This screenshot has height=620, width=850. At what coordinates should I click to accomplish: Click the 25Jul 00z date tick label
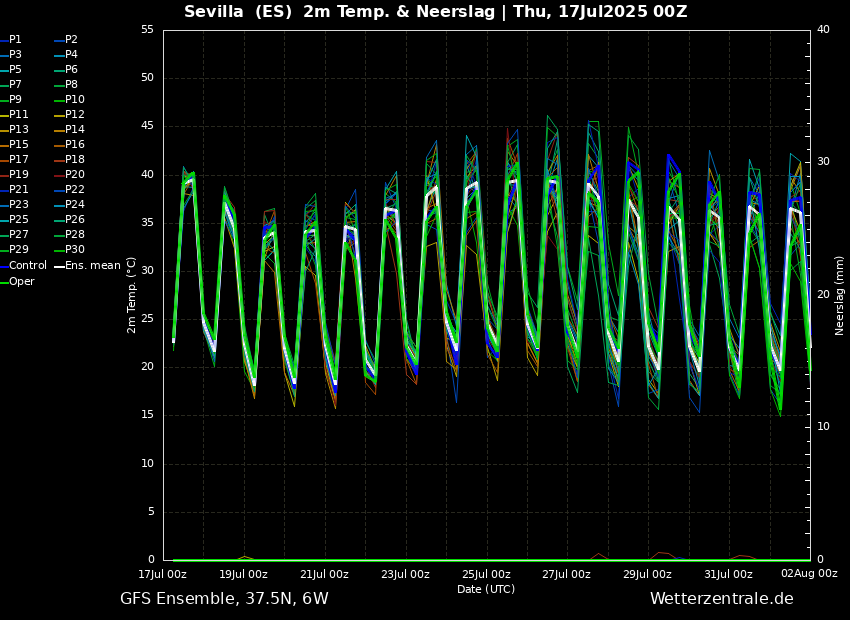486,574
